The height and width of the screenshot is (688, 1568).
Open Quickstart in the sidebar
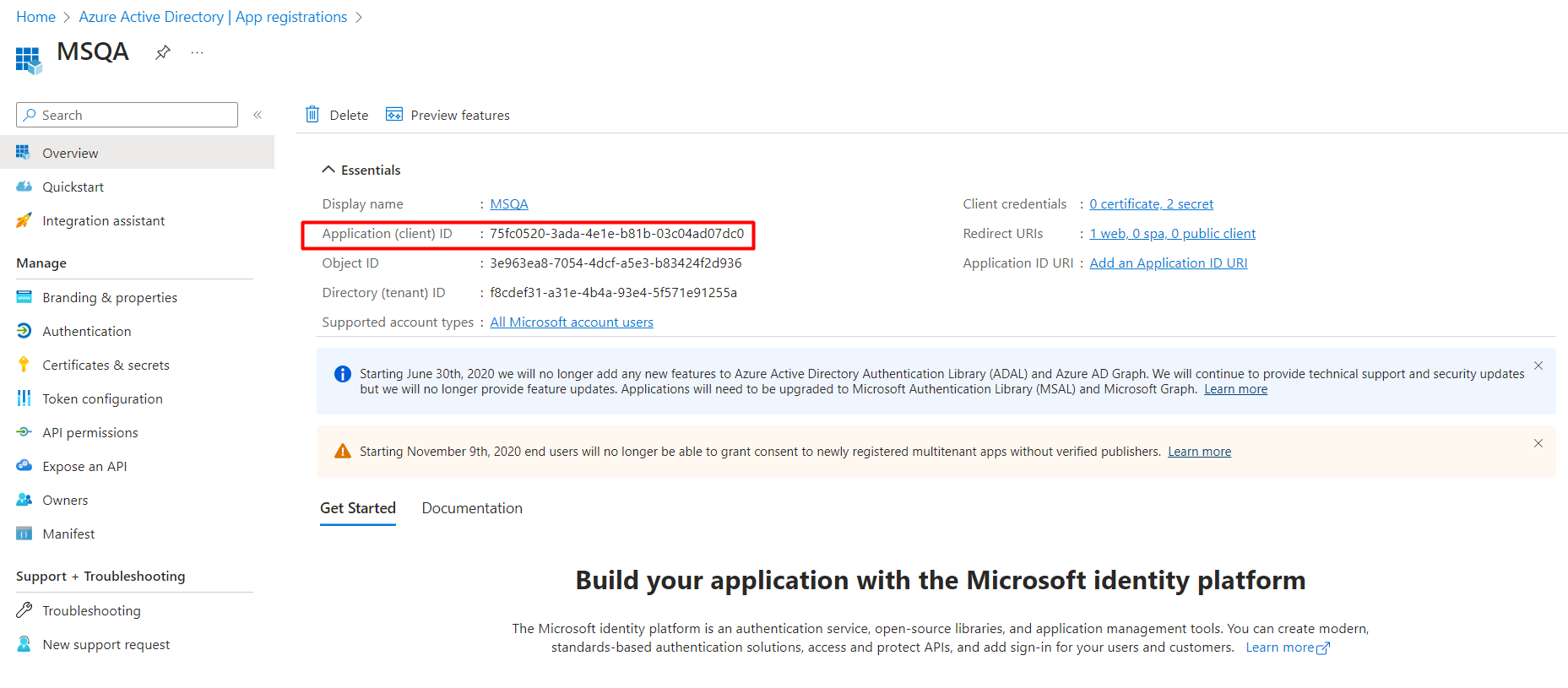click(x=73, y=187)
